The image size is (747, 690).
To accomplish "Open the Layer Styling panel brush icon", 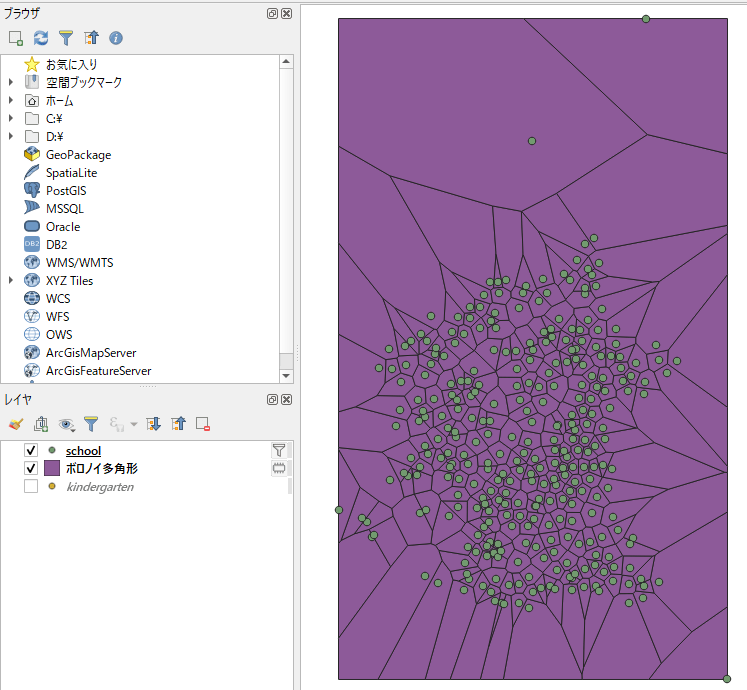I will (16, 424).
